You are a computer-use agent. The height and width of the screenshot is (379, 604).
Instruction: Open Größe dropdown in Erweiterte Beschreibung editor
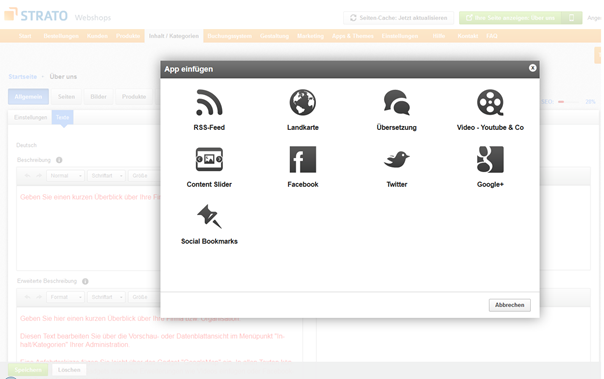pos(143,297)
